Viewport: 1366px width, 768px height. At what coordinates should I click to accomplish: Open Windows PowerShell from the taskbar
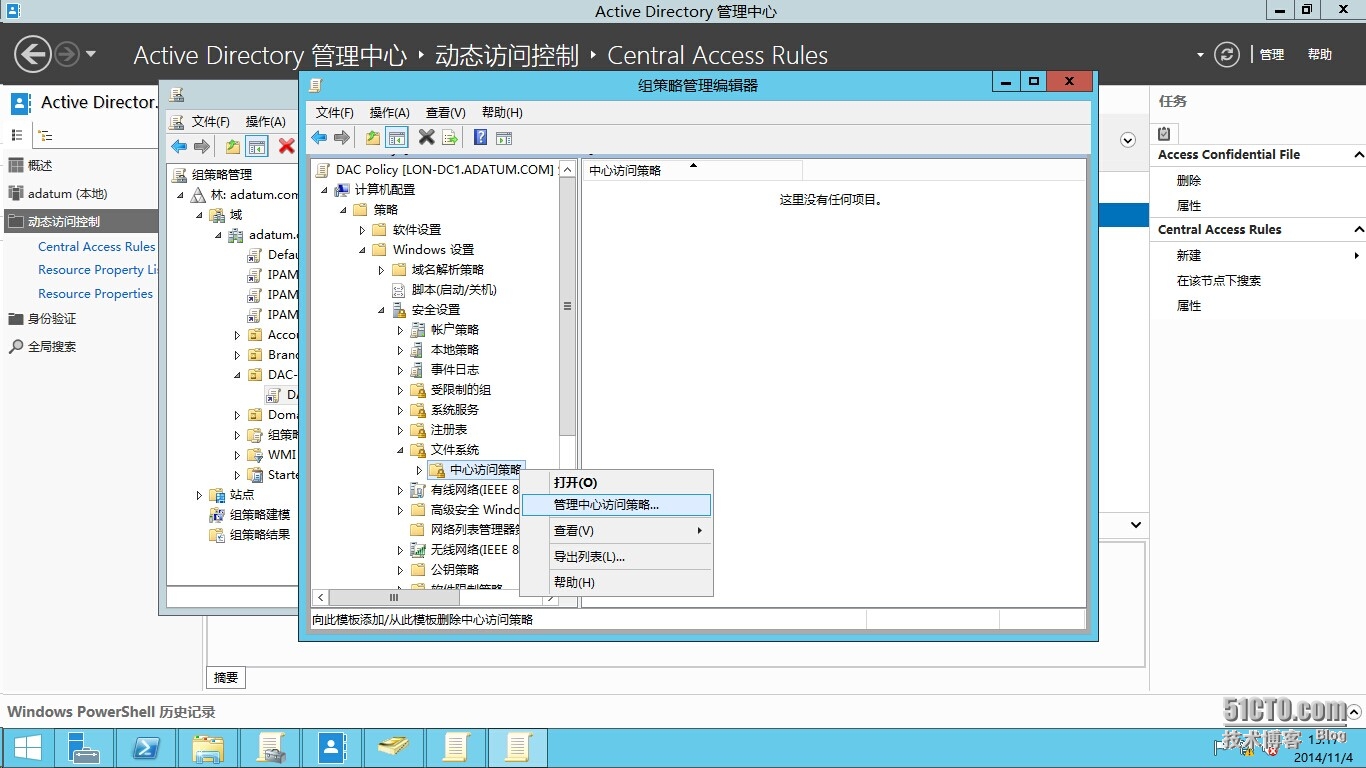[x=146, y=748]
